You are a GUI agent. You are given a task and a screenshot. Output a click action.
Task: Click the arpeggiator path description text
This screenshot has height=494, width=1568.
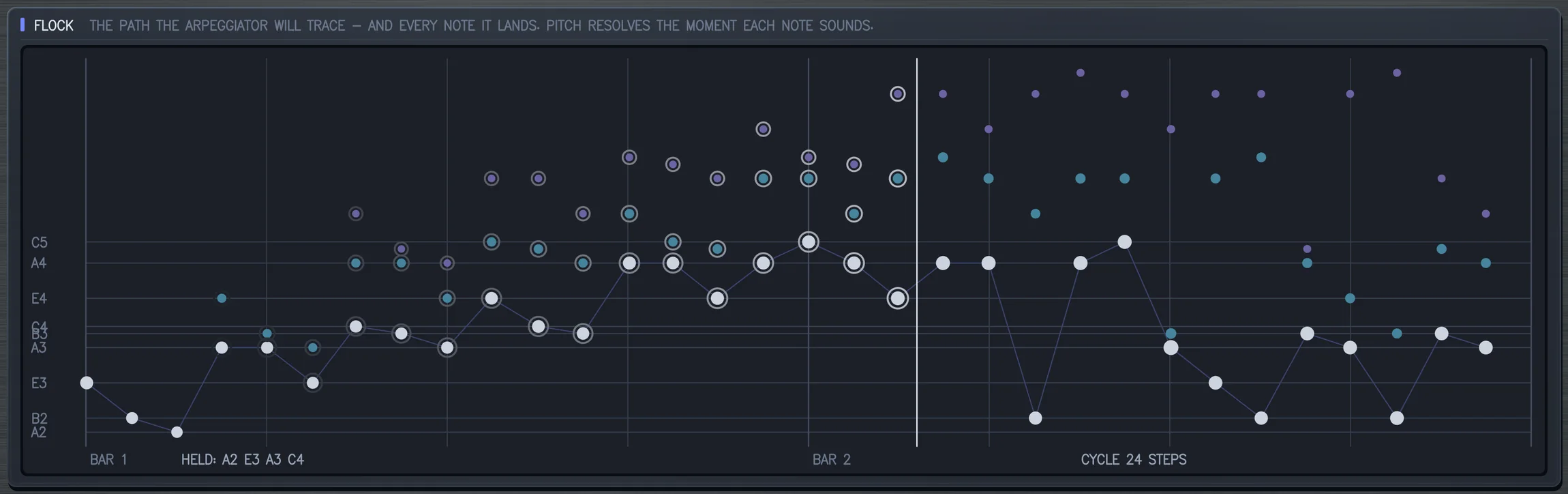[x=481, y=26]
